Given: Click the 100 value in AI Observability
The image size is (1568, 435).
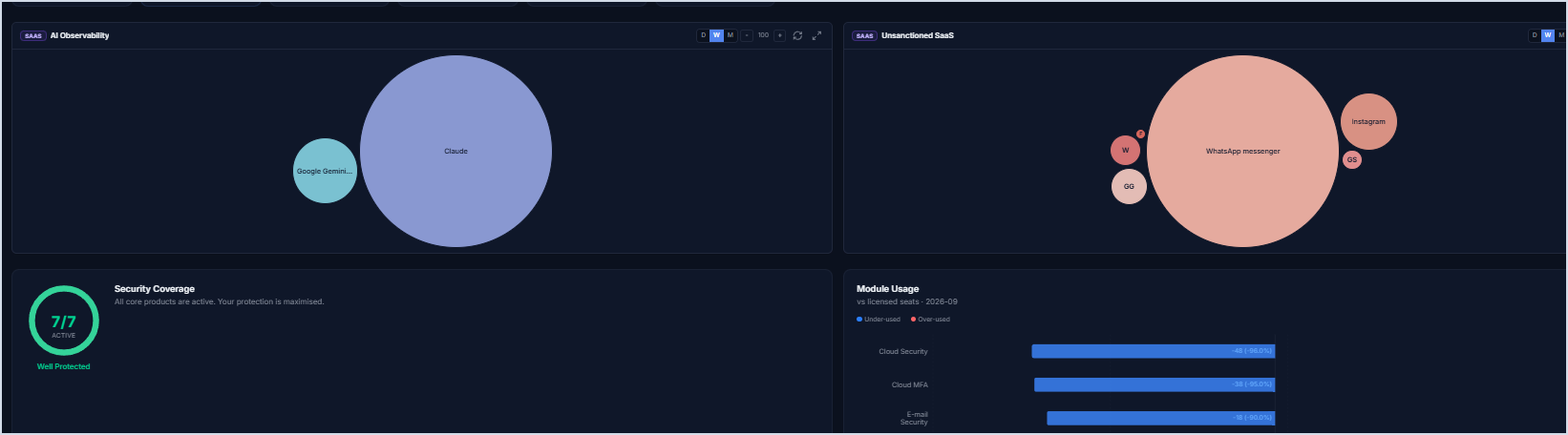Looking at the screenshot, I should click(x=763, y=35).
